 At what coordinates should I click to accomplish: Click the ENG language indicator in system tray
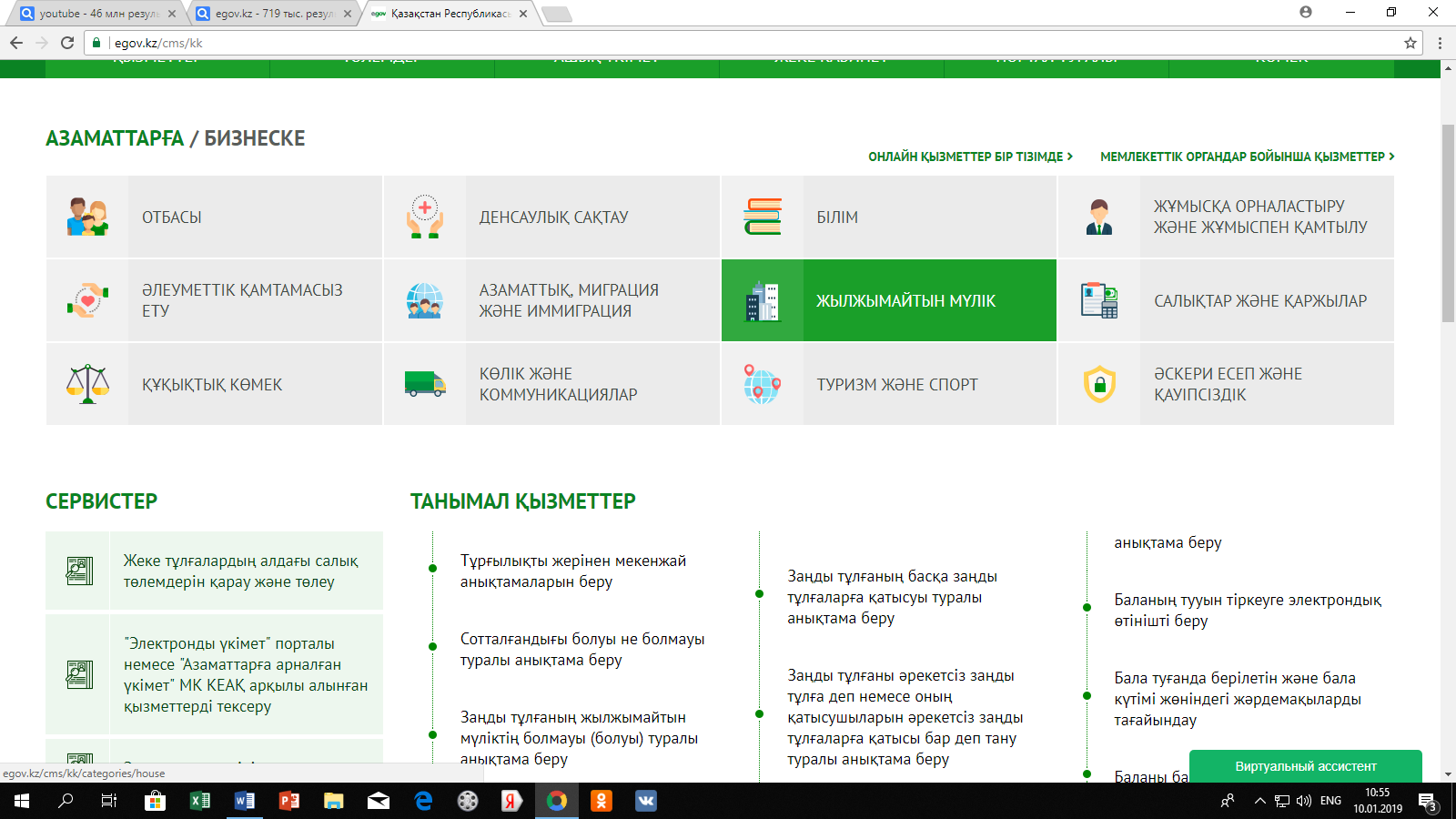(x=1330, y=801)
